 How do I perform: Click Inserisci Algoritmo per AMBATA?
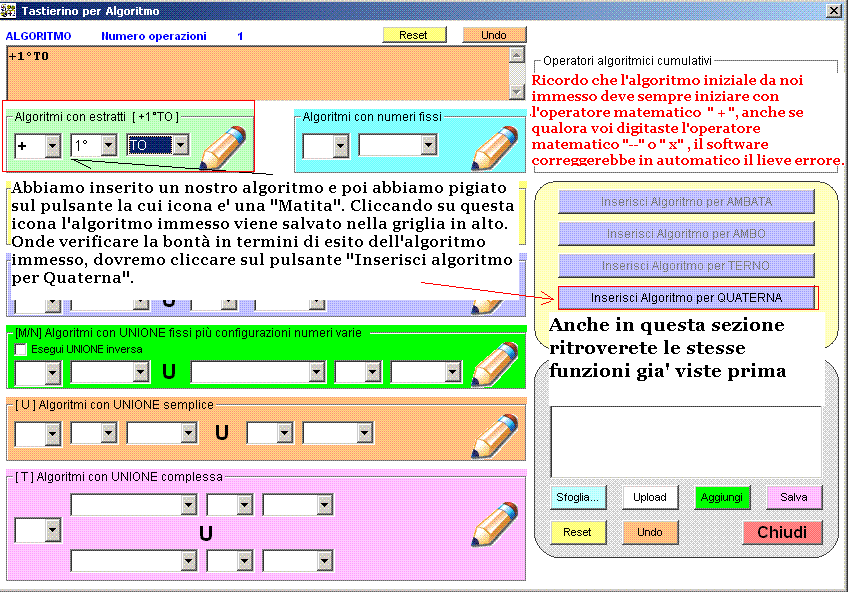tap(686, 202)
